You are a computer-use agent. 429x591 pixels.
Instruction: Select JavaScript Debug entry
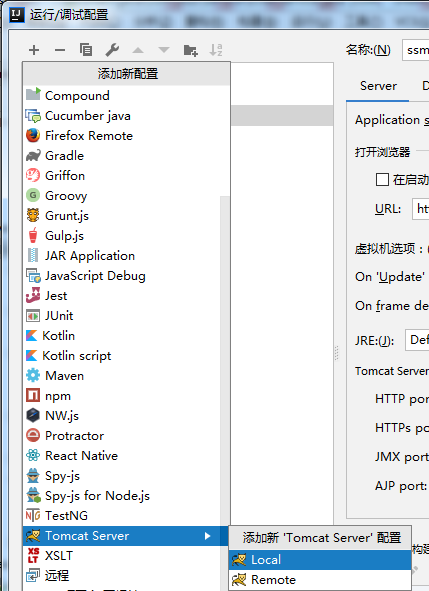click(x=122, y=275)
